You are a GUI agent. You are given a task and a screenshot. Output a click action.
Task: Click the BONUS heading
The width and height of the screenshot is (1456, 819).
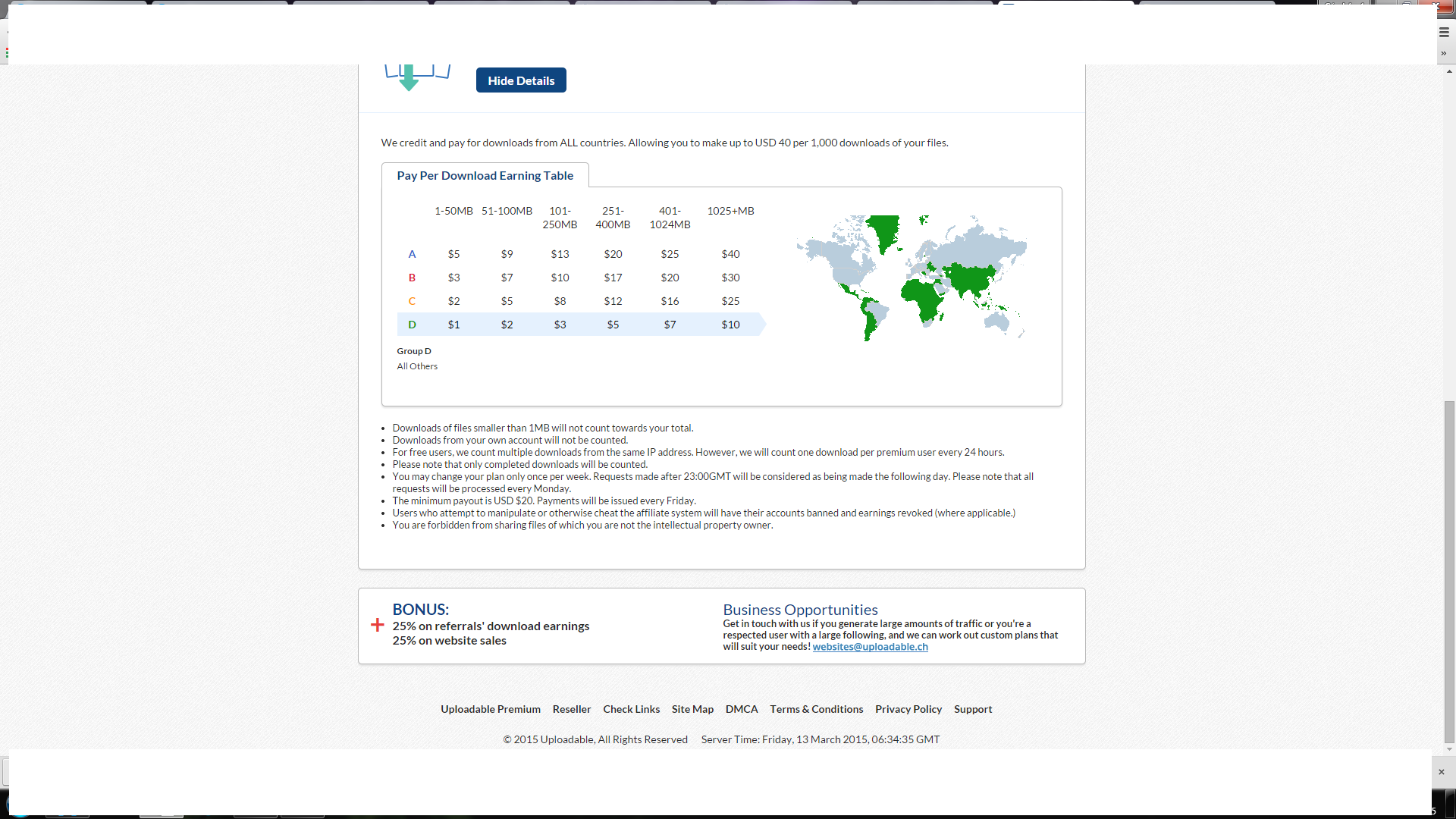tap(420, 610)
